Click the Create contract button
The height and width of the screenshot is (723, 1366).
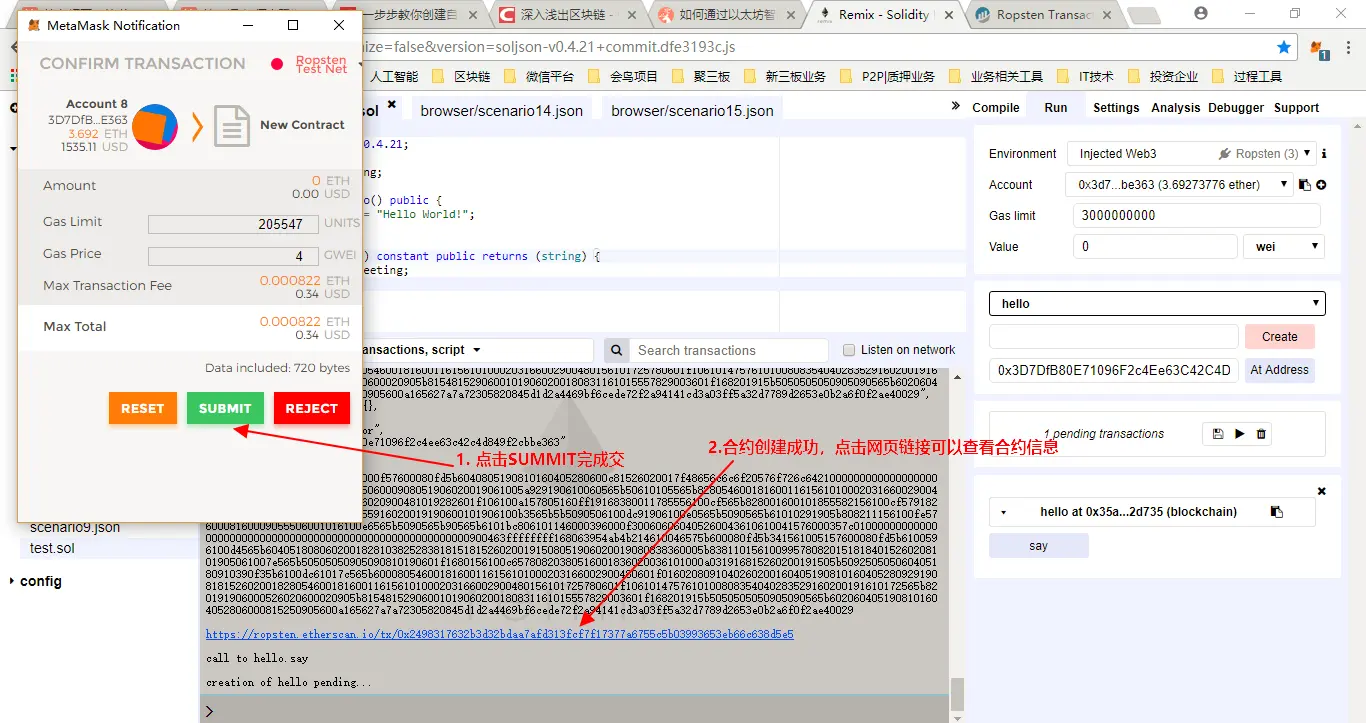(1279, 337)
